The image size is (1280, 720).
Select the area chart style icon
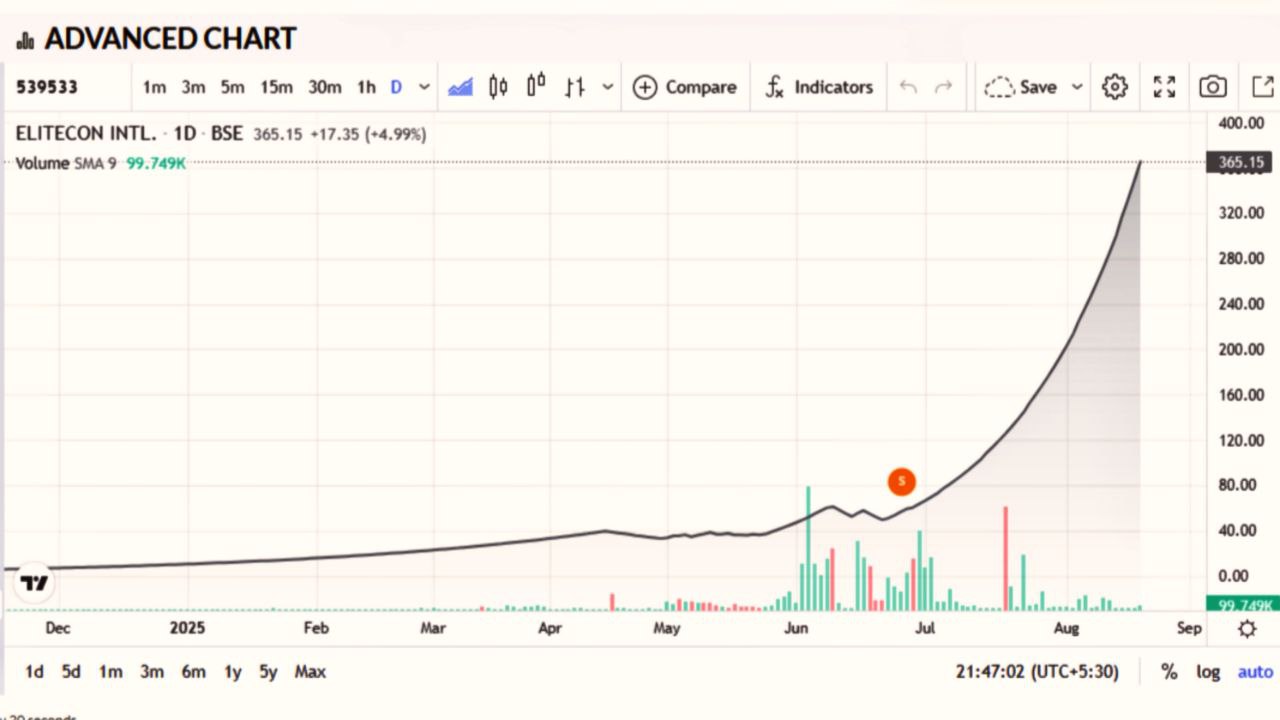(x=459, y=87)
